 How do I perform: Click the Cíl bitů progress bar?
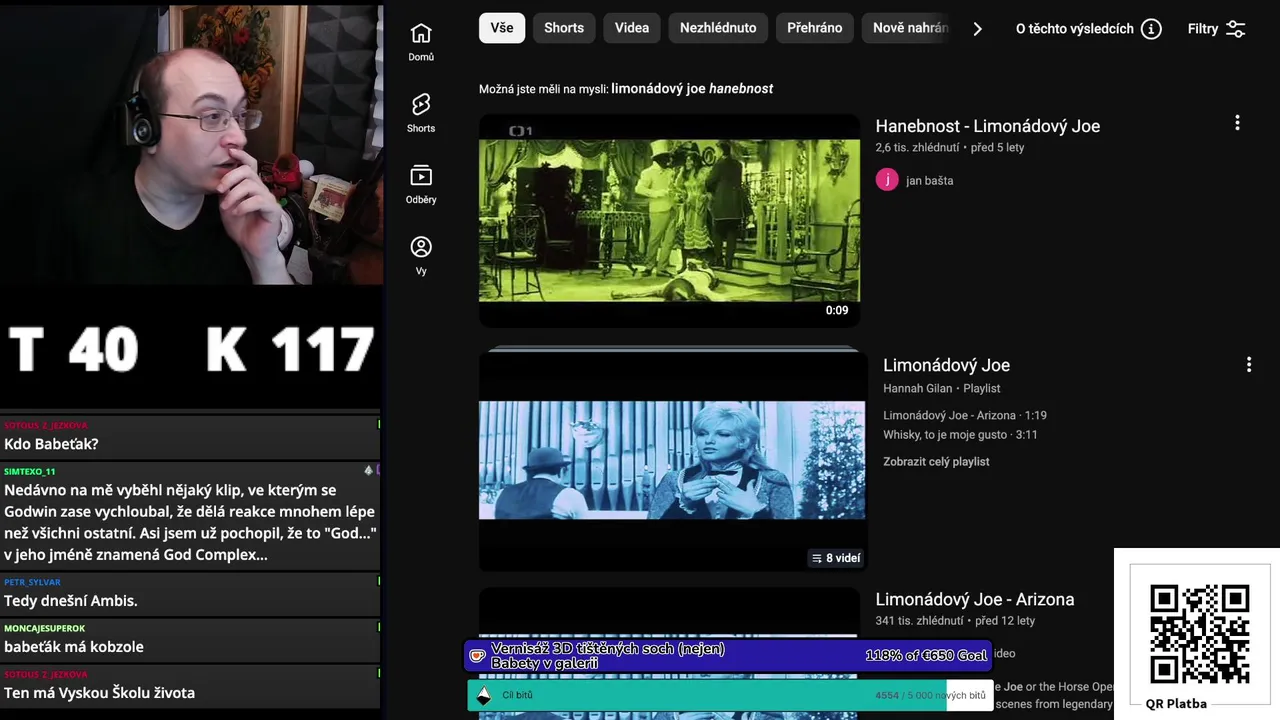pos(729,695)
